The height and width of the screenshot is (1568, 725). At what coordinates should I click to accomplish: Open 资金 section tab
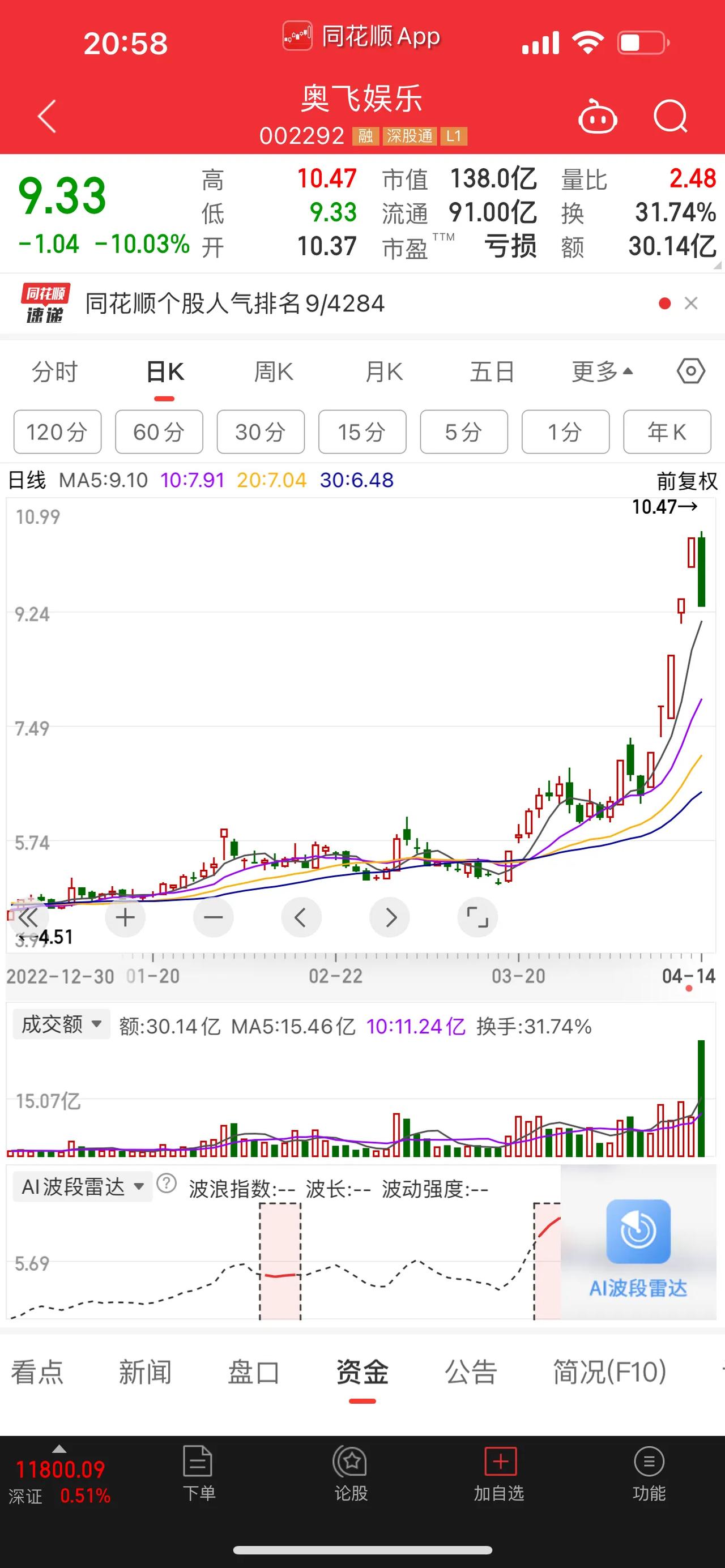click(x=362, y=1373)
